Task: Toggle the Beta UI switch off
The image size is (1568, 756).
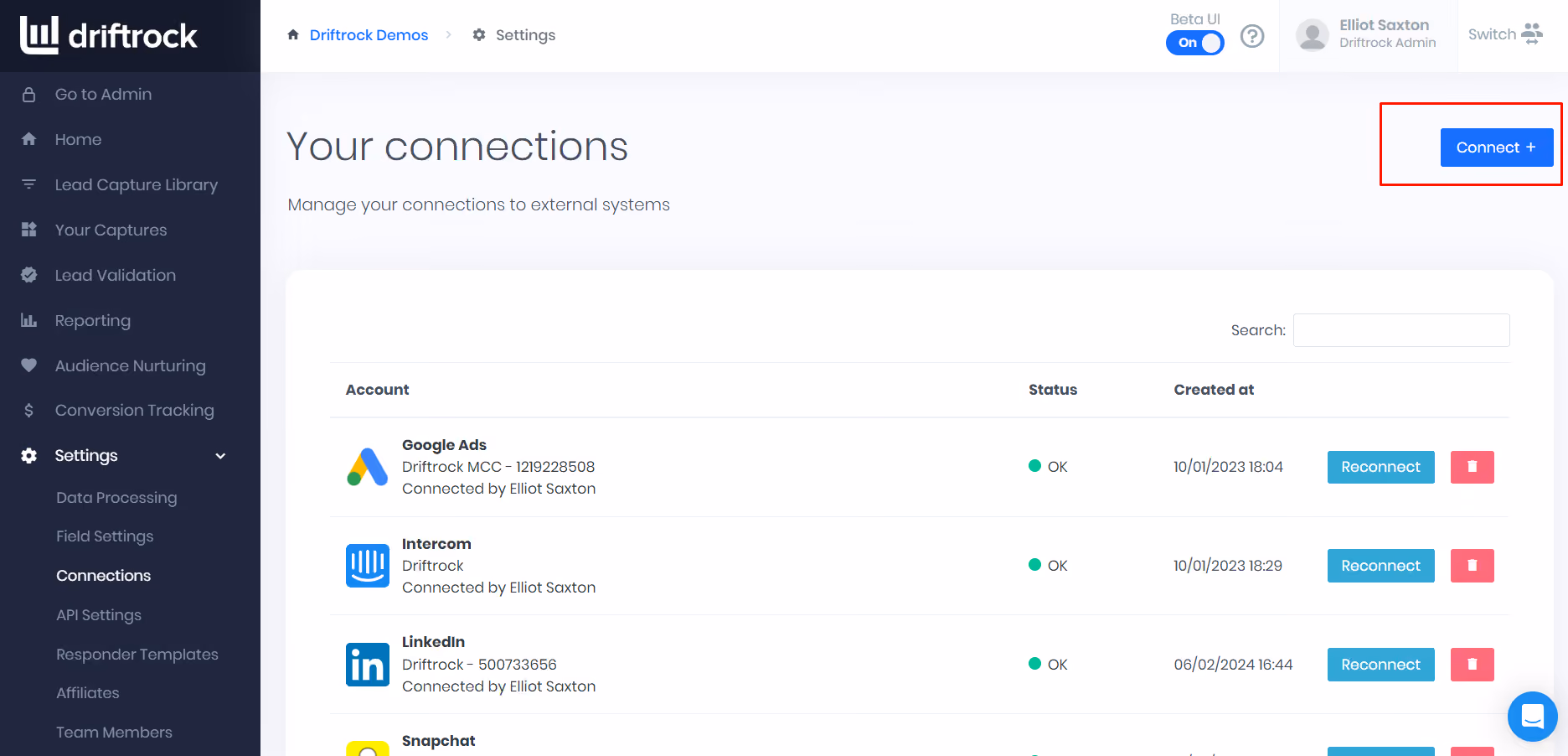Action: [1195, 43]
